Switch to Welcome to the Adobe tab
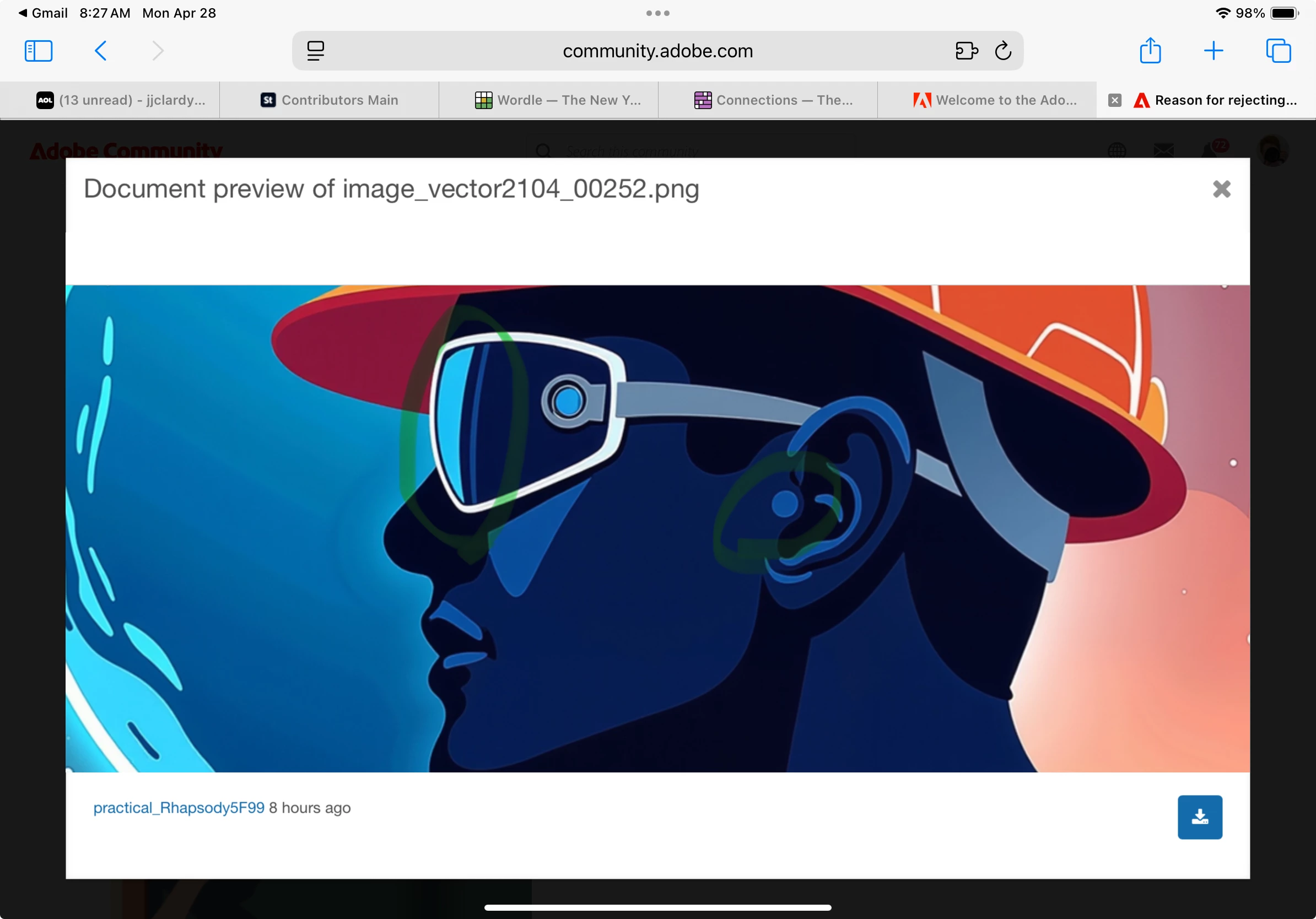Screen dimensions: 1316x919 [x=995, y=100]
